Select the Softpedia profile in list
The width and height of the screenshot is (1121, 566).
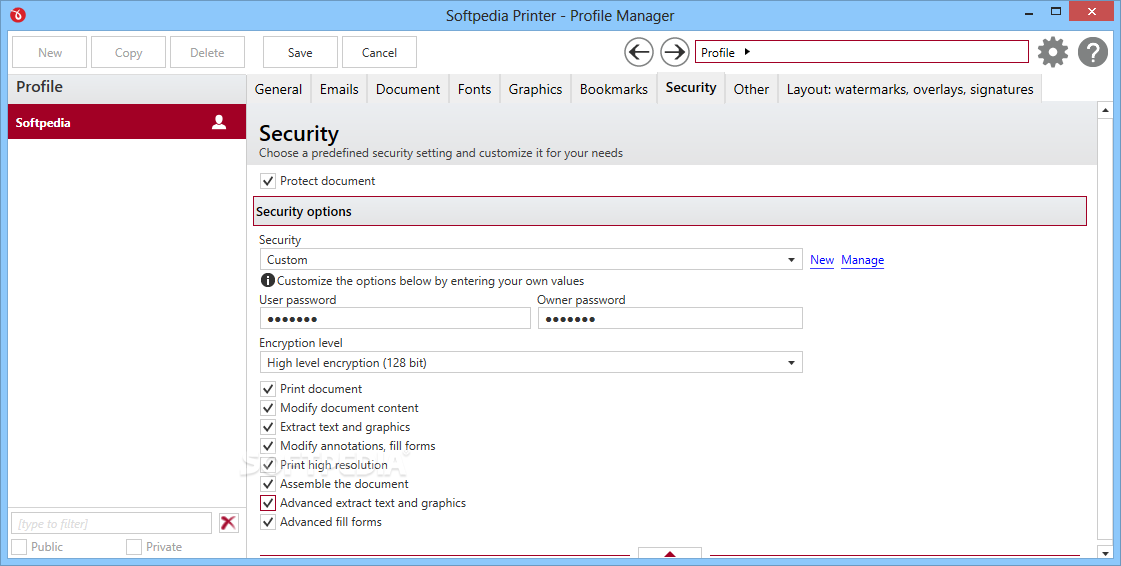[127, 122]
